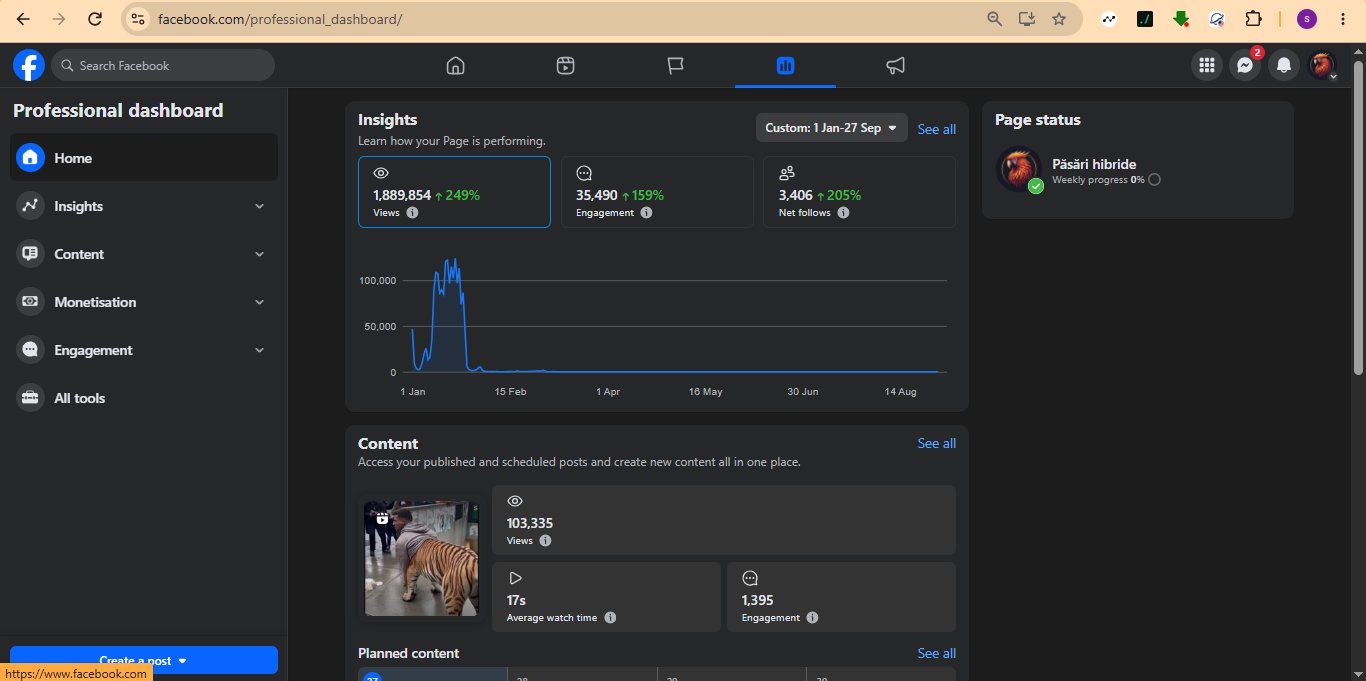Viewport: 1366px width, 681px height.
Task: Open the Ads megaphone icon in top navigation
Action: (895, 66)
